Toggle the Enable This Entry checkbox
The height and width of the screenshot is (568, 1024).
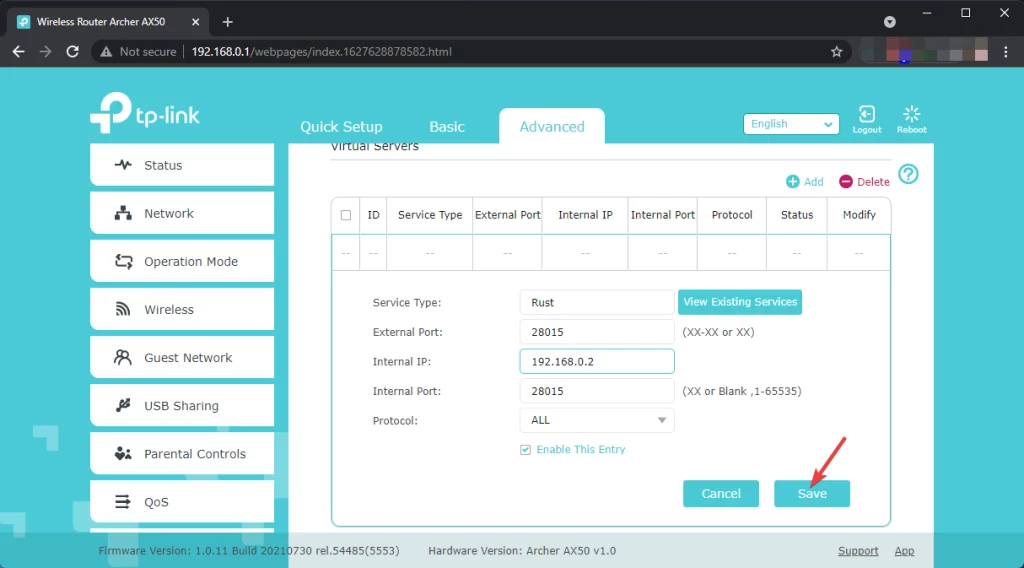click(x=525, y=450)
